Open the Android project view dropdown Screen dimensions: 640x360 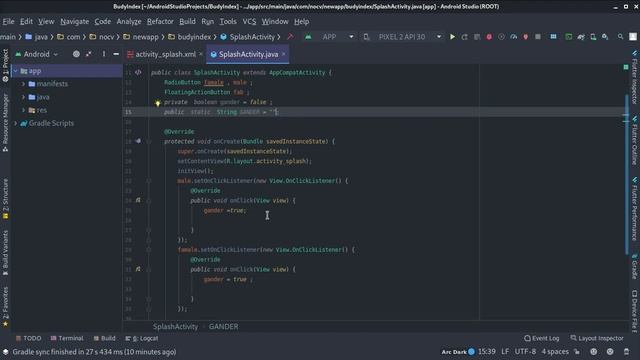[37, 54]
